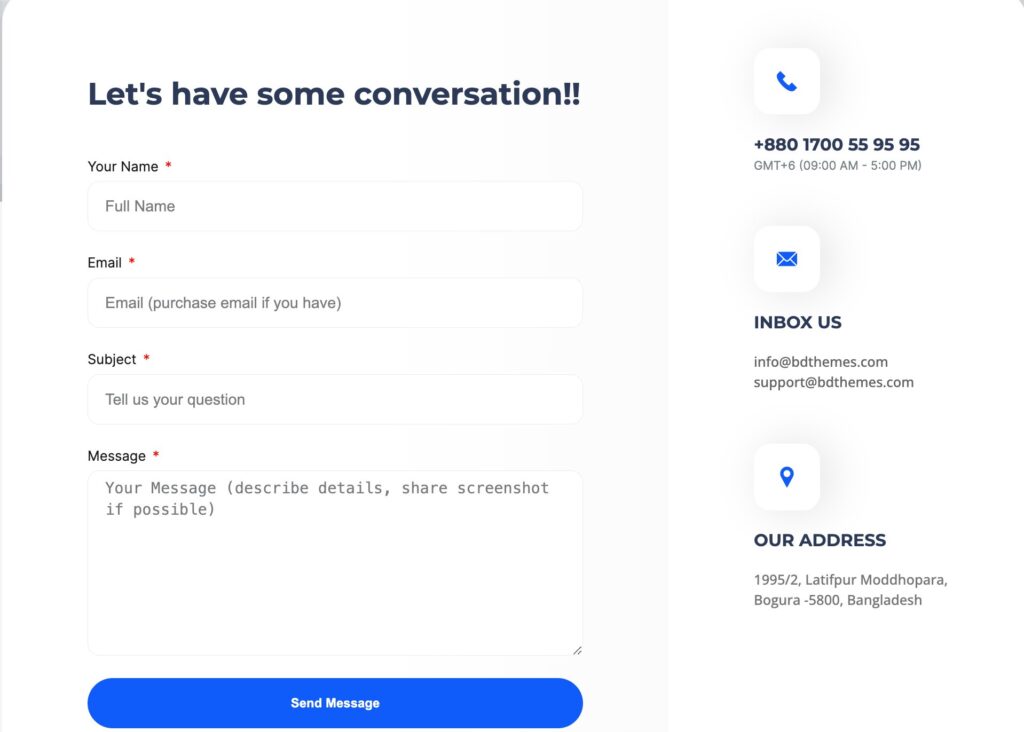Click the GMT+6 office hours text
1024x732 pixels.
(x=837, y=166)
